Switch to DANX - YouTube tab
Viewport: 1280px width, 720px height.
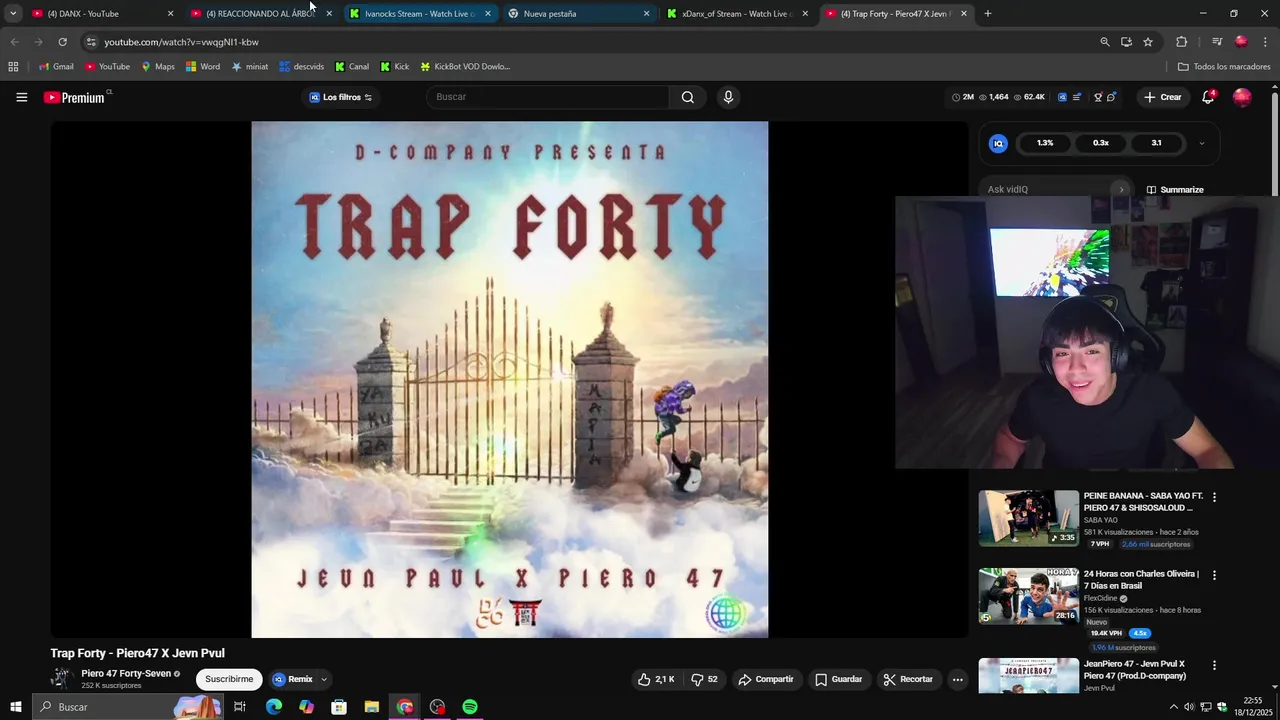pyautogui.click(x=100, y=13)
